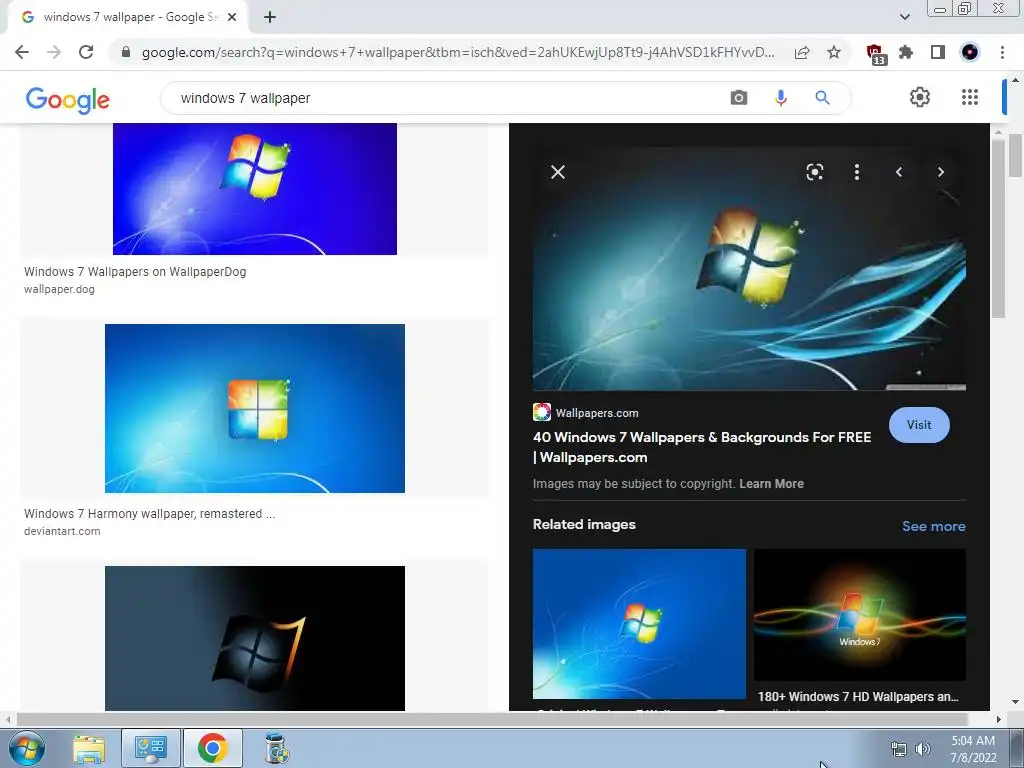Click the search box with windows 7 wallpaper
This screenshot has height=768, width=1024.
(x=444, y=98)
